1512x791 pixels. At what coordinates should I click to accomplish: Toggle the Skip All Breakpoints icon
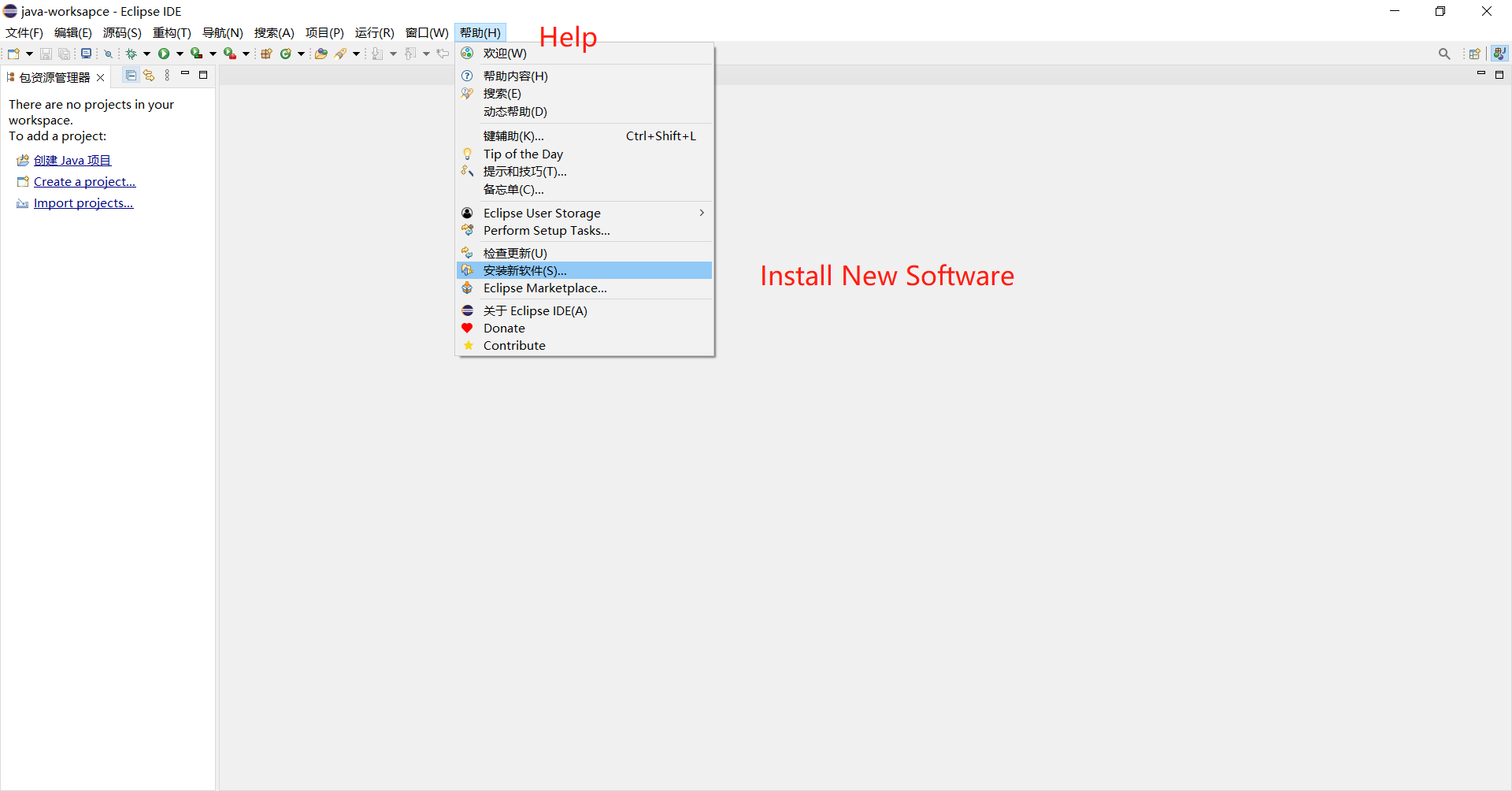click(108, 54)
